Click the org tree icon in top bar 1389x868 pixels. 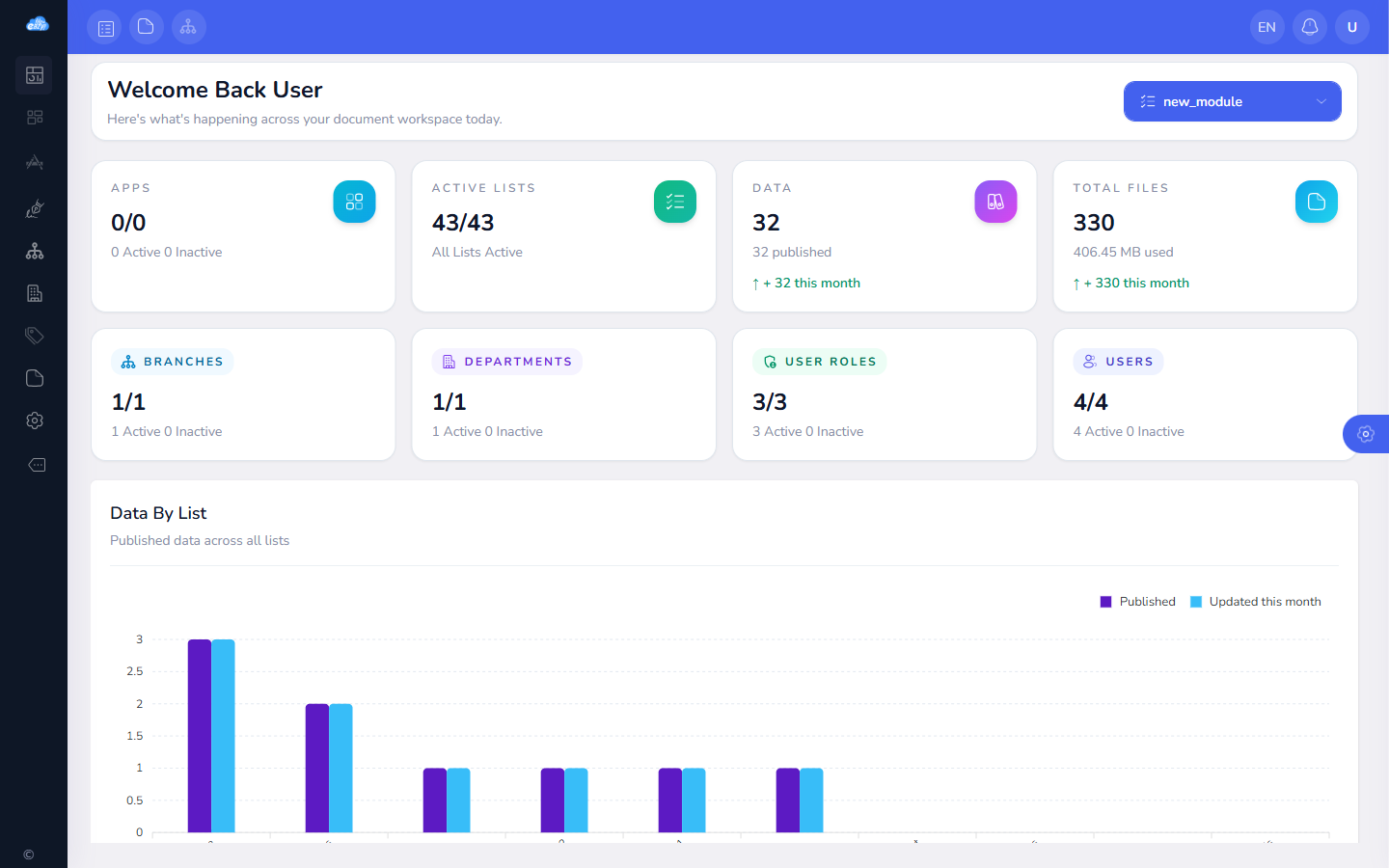(189, 27)
